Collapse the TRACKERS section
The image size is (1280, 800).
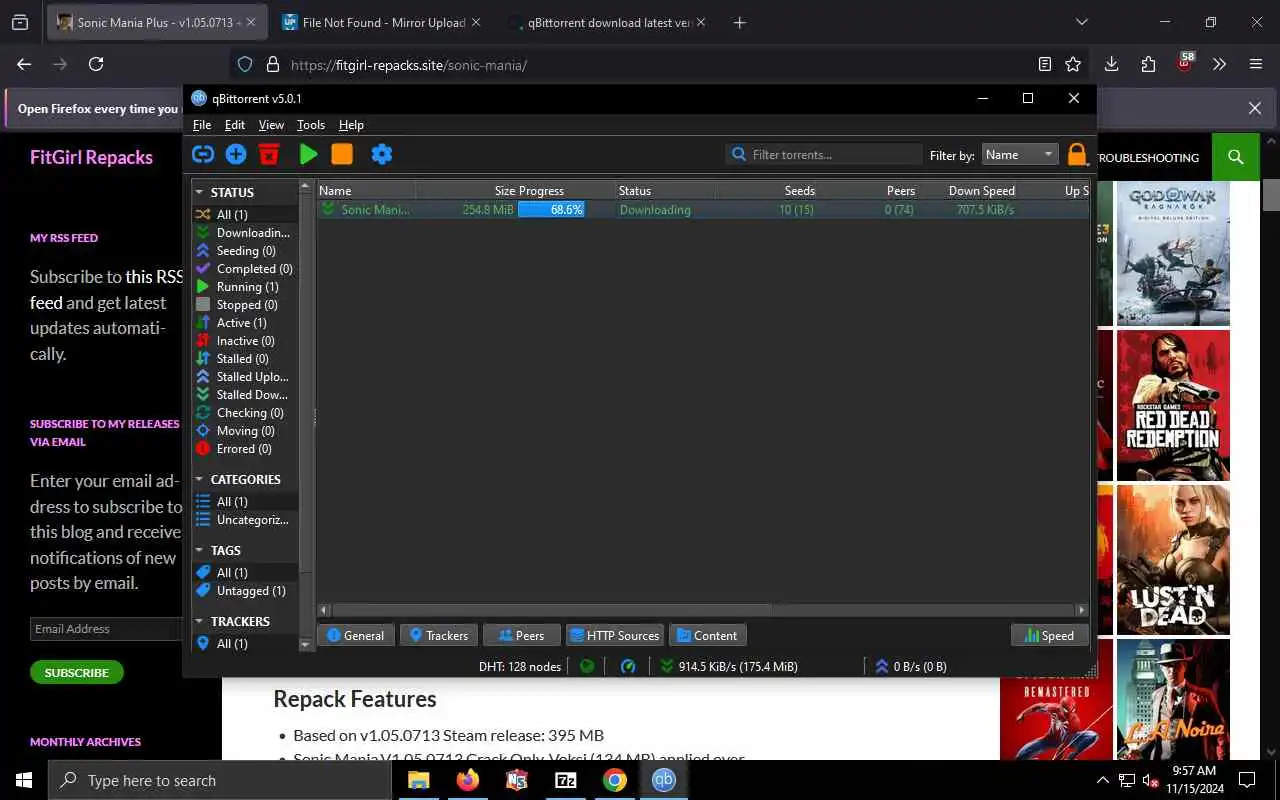tap(199, 621)
